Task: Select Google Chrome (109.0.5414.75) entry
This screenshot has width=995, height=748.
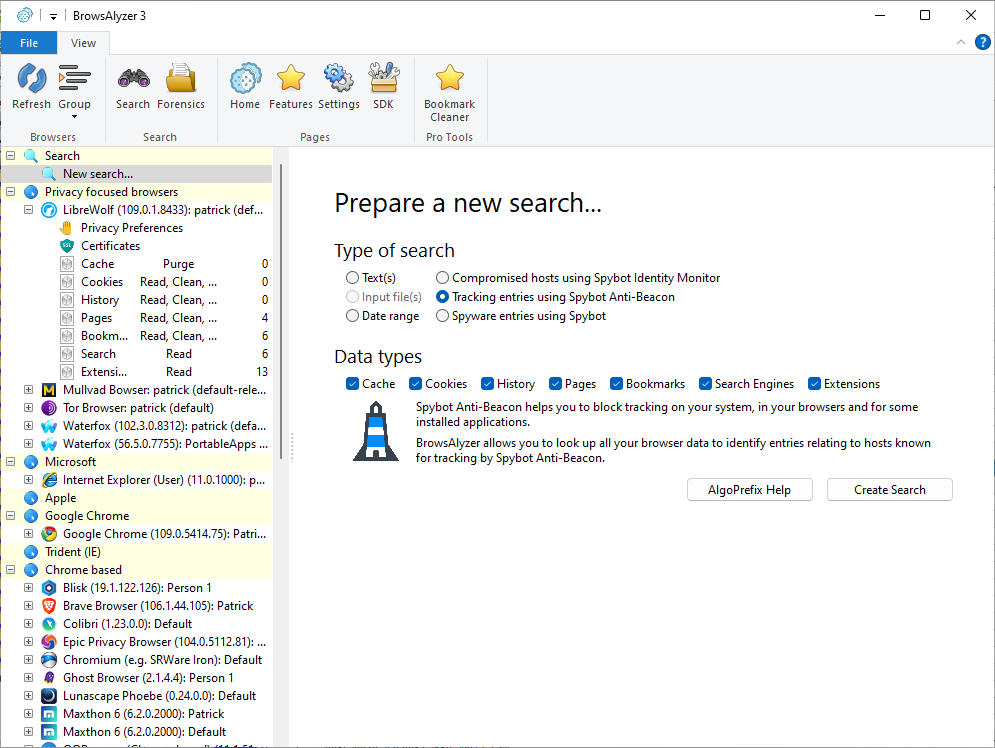Action: [164, 534]
